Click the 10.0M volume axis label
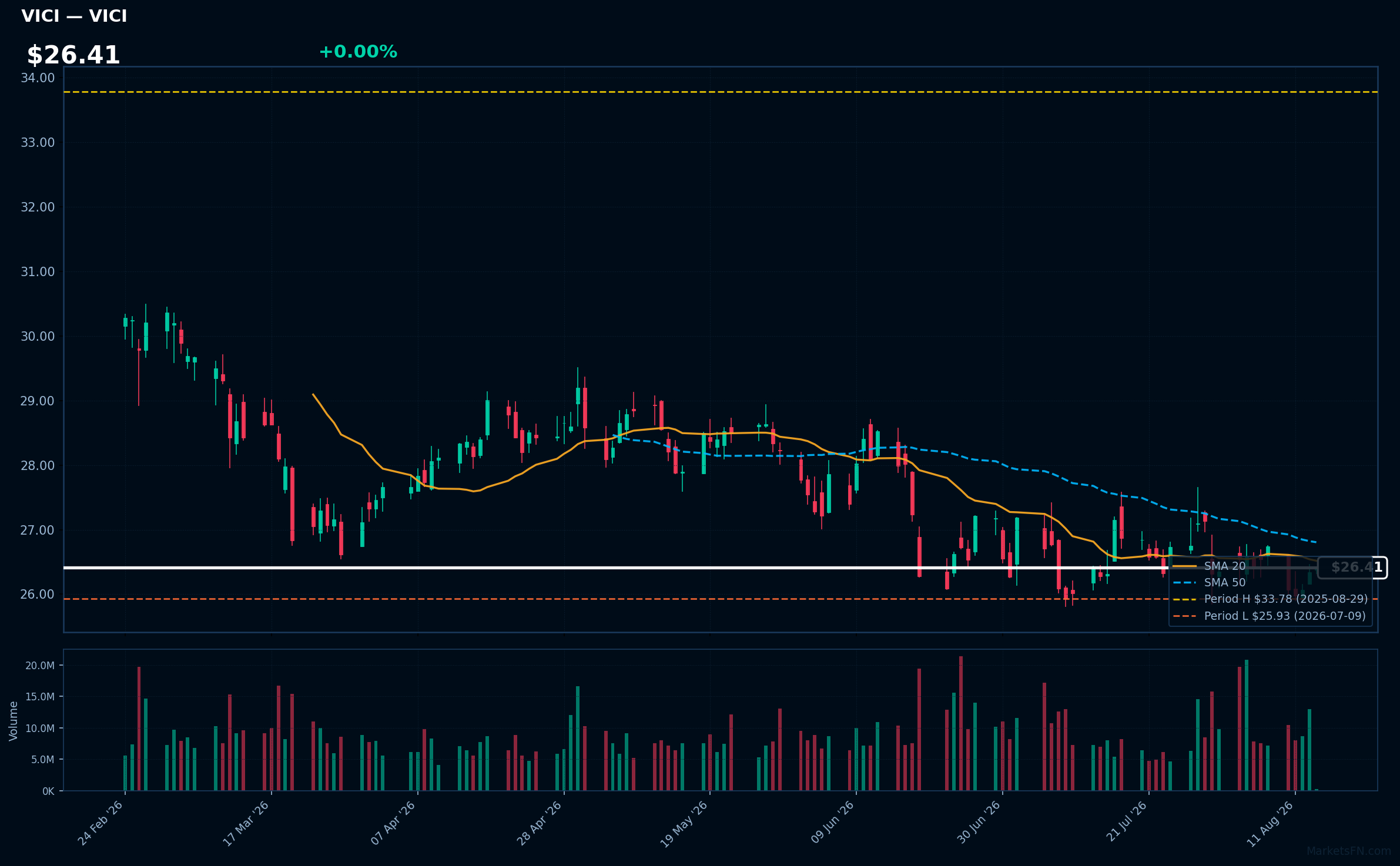Screen dimensions: 1400x866 [40, 729]
